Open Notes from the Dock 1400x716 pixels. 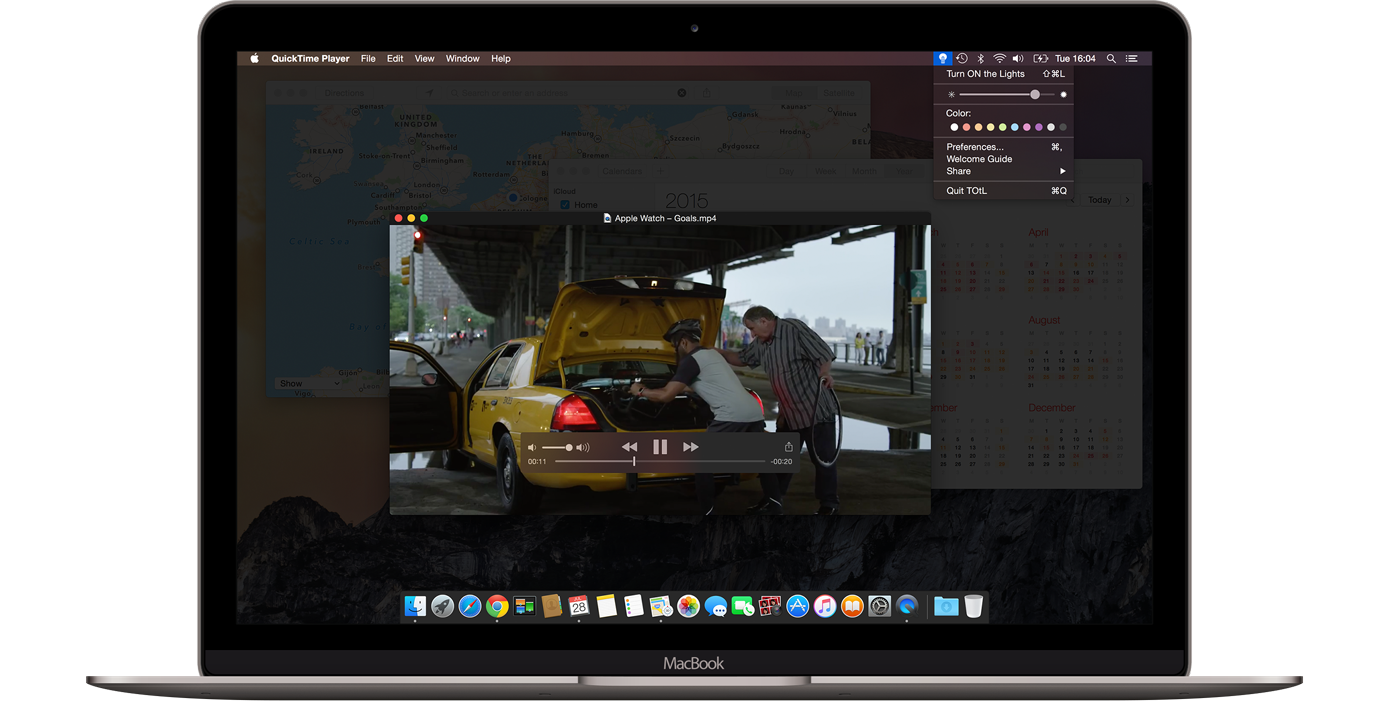pos(606,606)
